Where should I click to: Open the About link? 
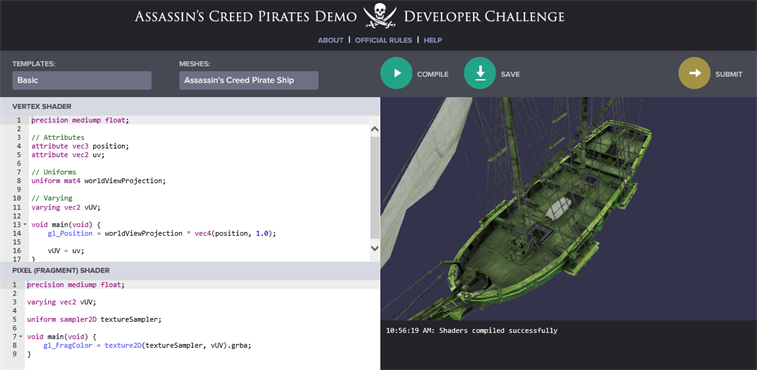330,40
